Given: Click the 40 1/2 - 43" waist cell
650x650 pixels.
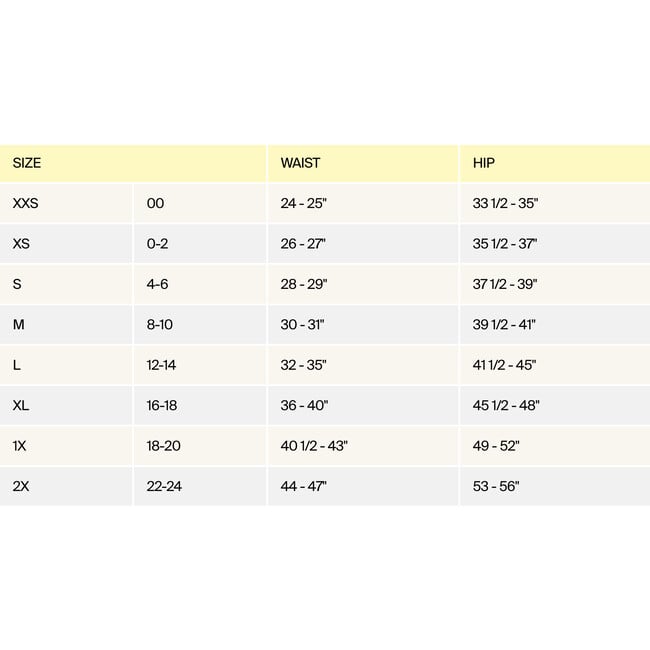Looking at the screenshot, I should coord(314,446).
